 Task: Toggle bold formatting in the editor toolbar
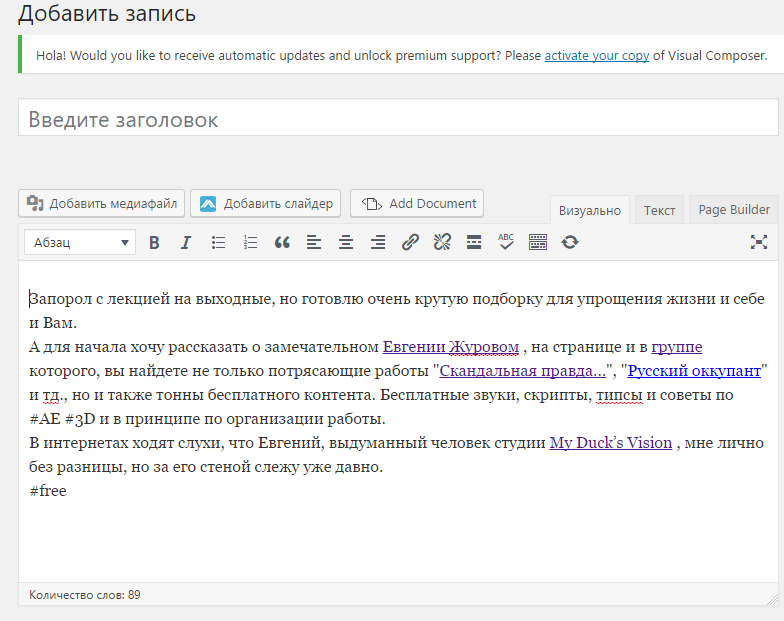pos(154,242)
